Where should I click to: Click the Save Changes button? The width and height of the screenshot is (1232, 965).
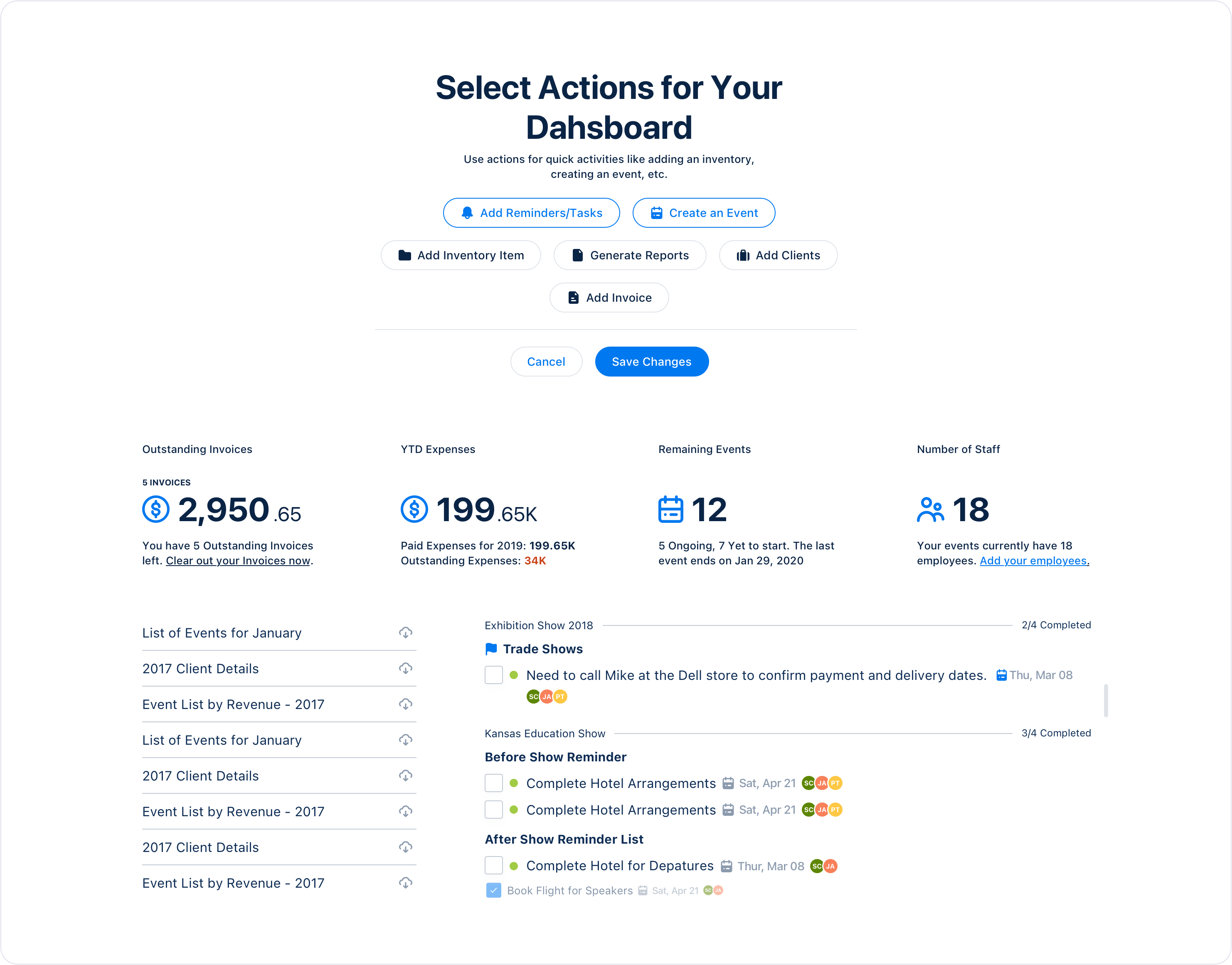click(652, 362)
